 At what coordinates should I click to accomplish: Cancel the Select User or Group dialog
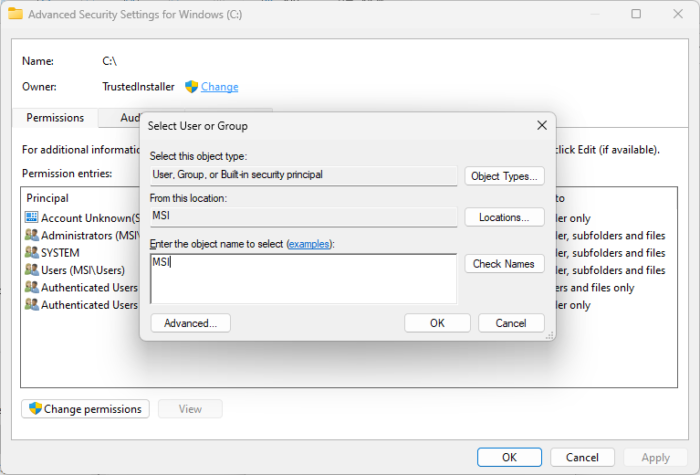pyautogui.click(x=511, y=323)
